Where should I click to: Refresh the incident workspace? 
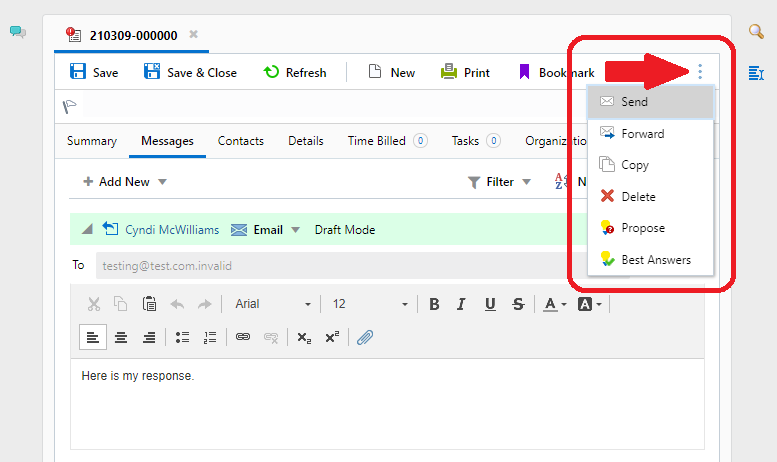[295, 72]
